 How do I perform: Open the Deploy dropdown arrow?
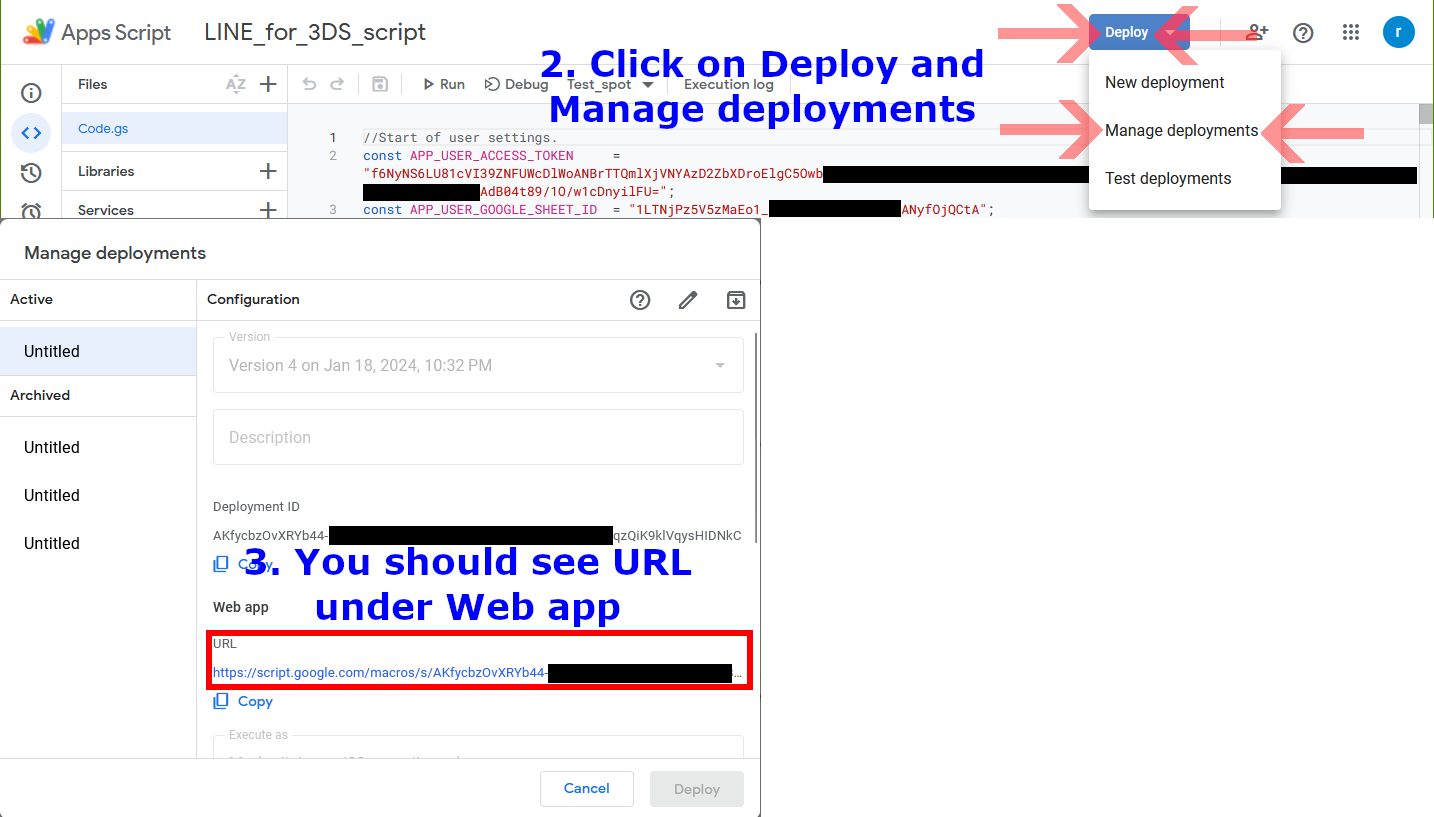point(1169,31)
